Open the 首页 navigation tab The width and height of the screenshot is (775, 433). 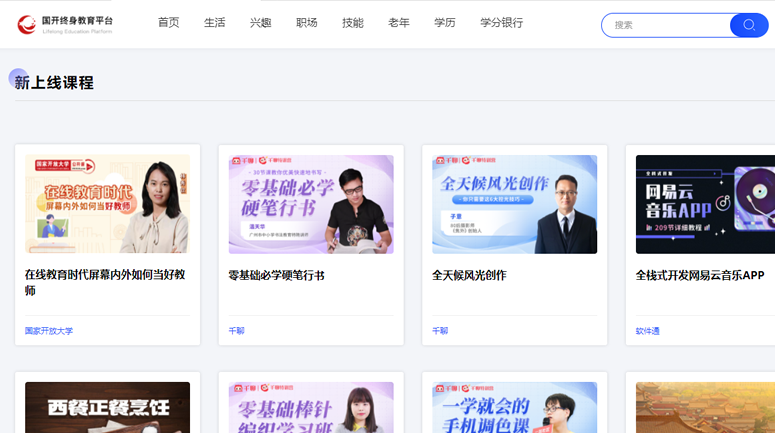(168, 23)
